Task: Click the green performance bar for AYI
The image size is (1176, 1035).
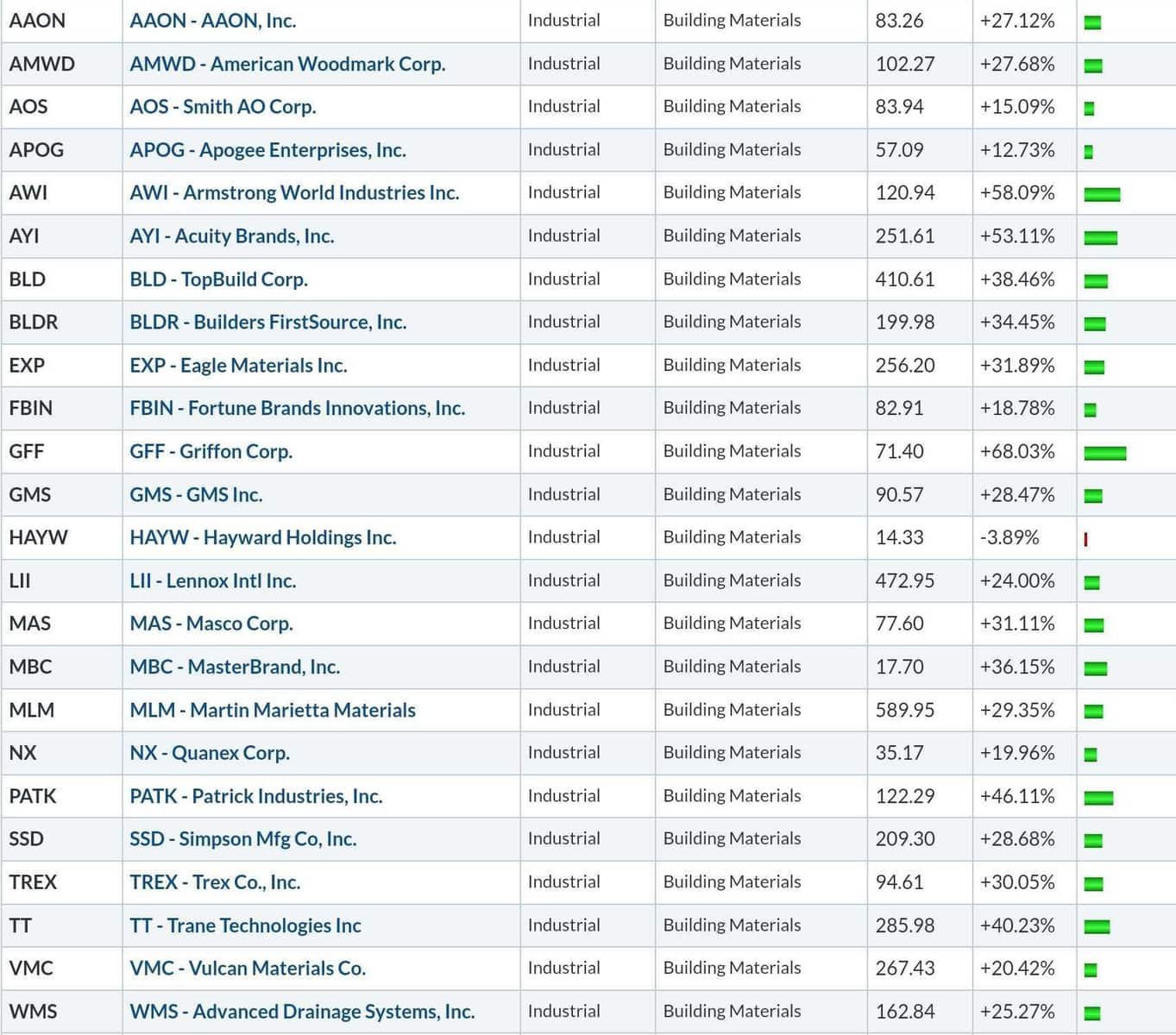Action: 1101,238
